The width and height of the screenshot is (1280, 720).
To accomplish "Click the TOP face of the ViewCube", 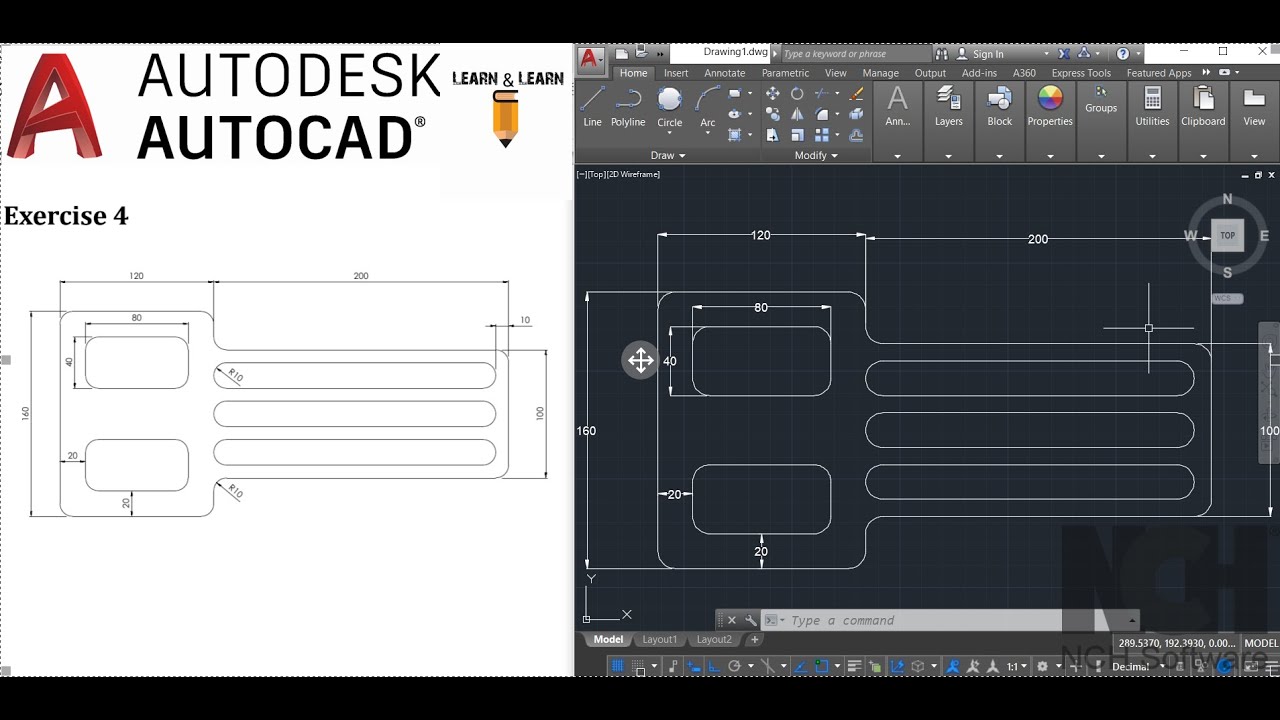I will click(x=1227, y=236).
